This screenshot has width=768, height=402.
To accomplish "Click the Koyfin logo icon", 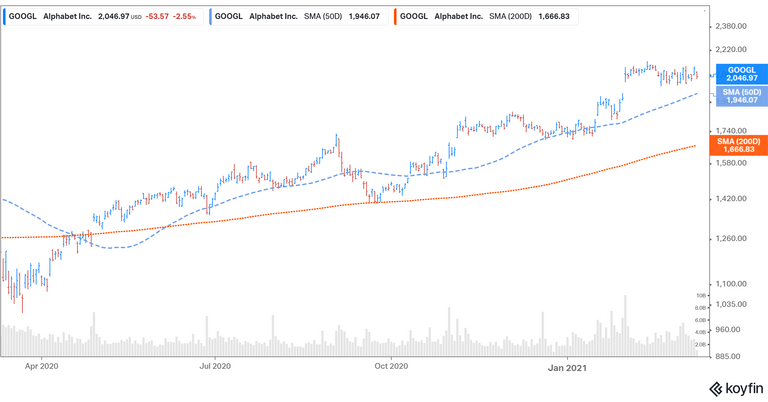I will pyautogui.click(x=717, y=389).
